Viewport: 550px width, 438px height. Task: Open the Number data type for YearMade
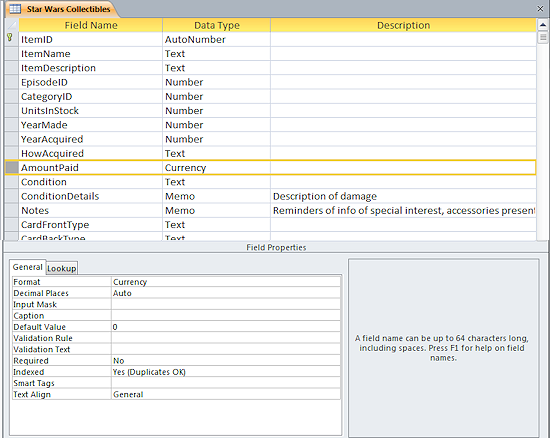point(216,125)
